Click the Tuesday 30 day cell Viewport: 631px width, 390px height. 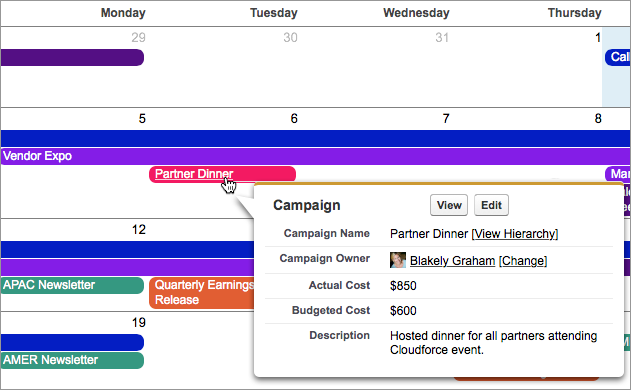[x=227, y=67]
